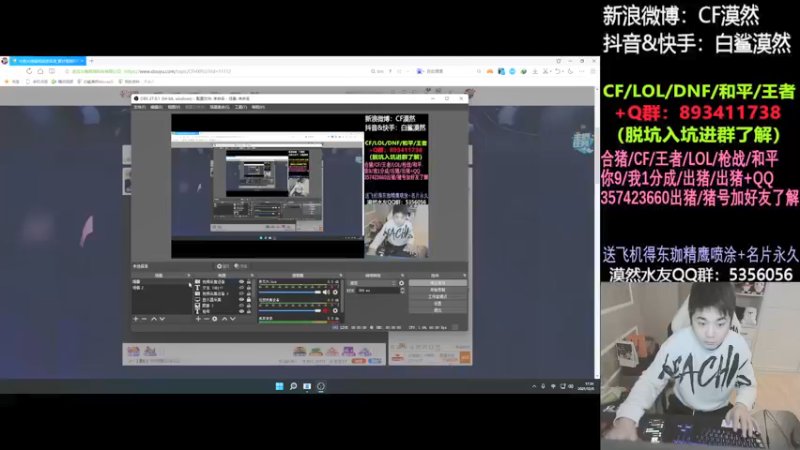
Task: Toggle visibility of the last text source row
Action: [241, 311]
